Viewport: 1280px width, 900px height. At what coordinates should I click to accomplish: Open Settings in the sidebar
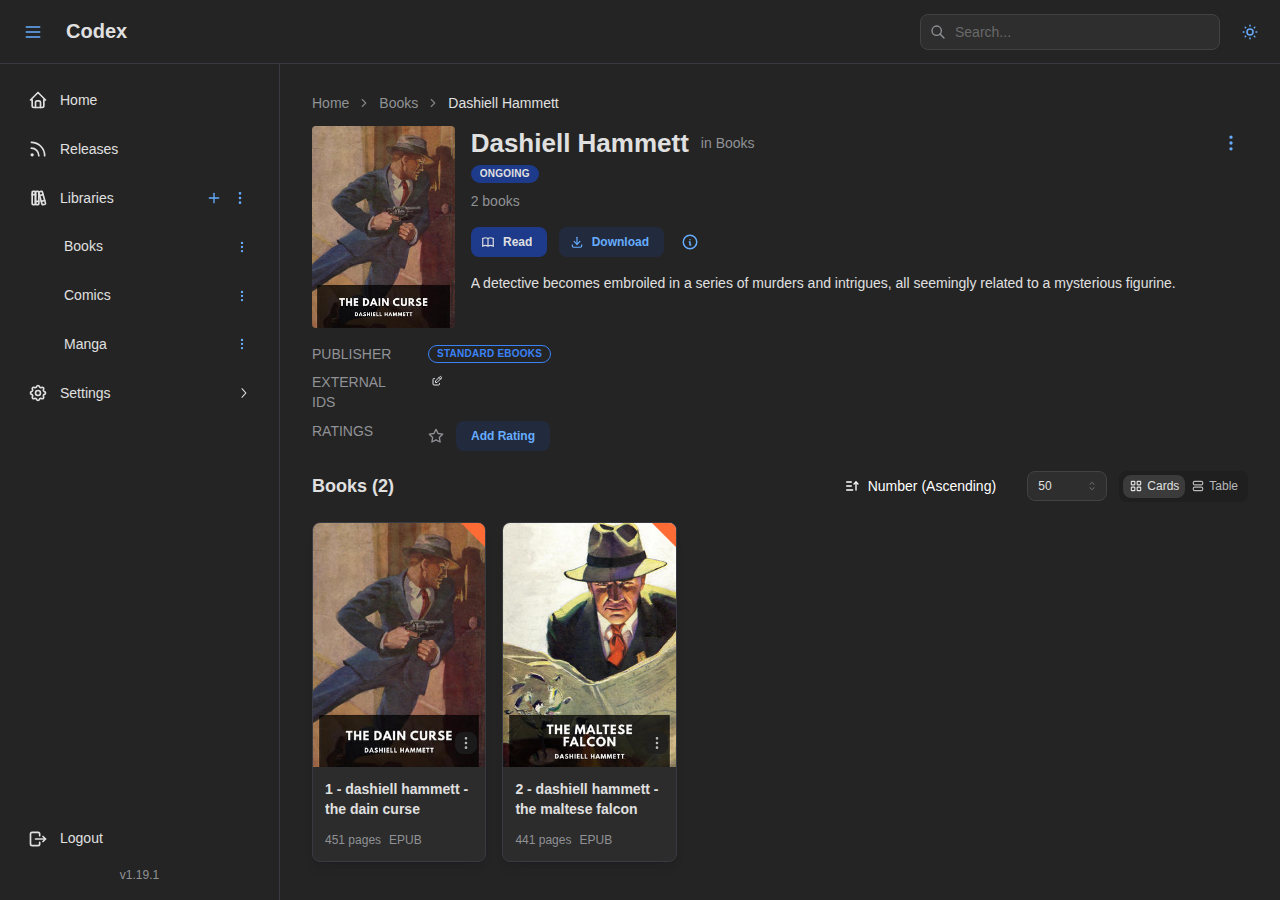(x=140, y=393)
